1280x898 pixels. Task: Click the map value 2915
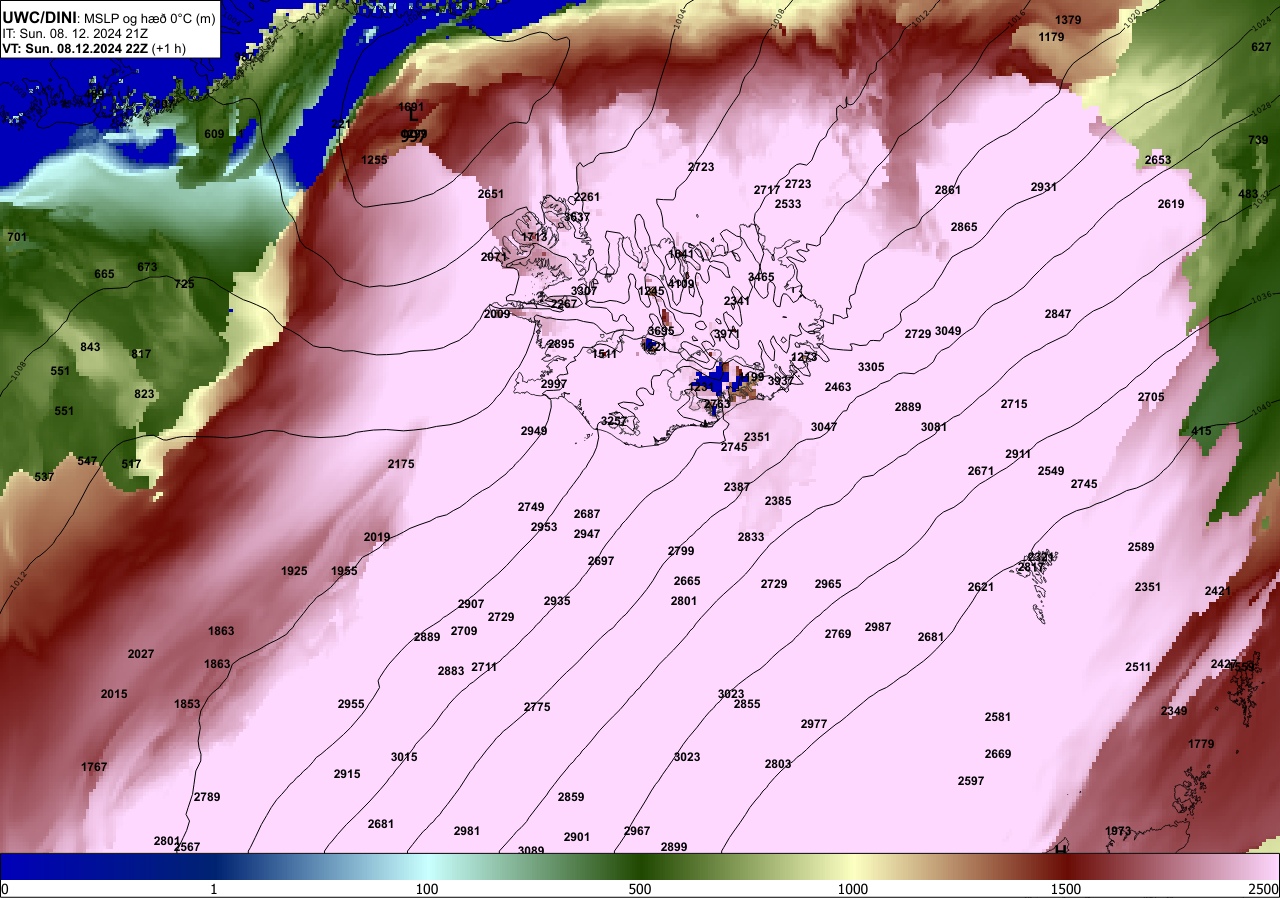347,774
